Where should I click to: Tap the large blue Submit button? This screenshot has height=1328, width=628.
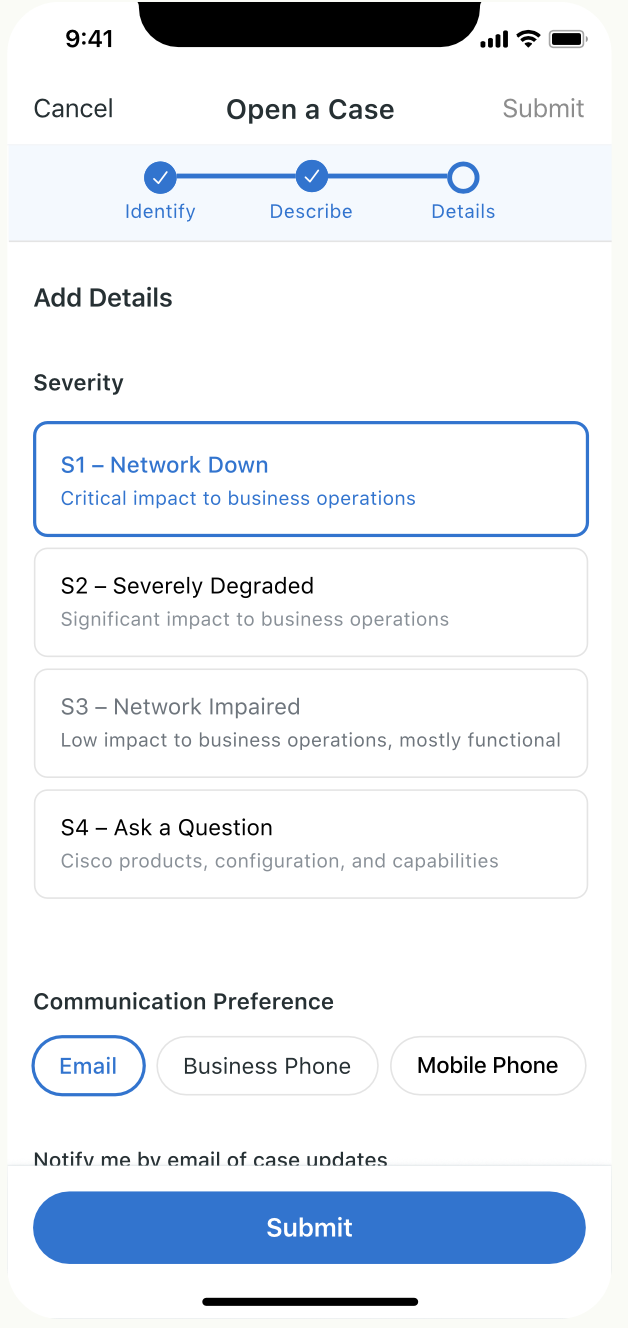pyautogui.click(x=309, y=1227)
